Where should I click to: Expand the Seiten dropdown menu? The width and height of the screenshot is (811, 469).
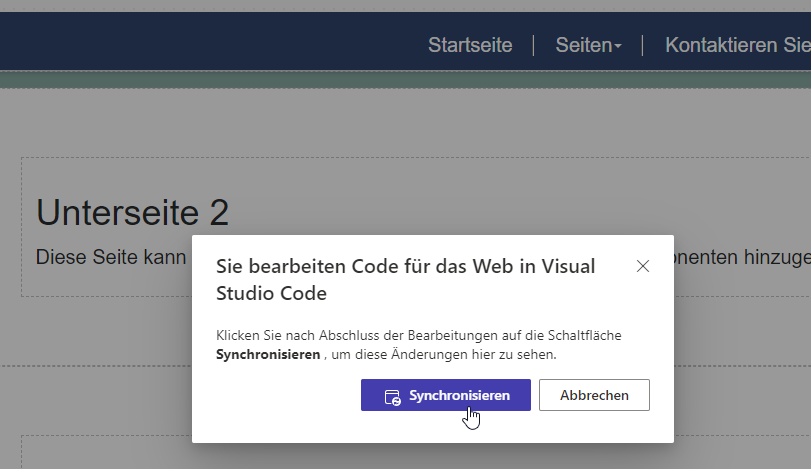coord(588,45)
